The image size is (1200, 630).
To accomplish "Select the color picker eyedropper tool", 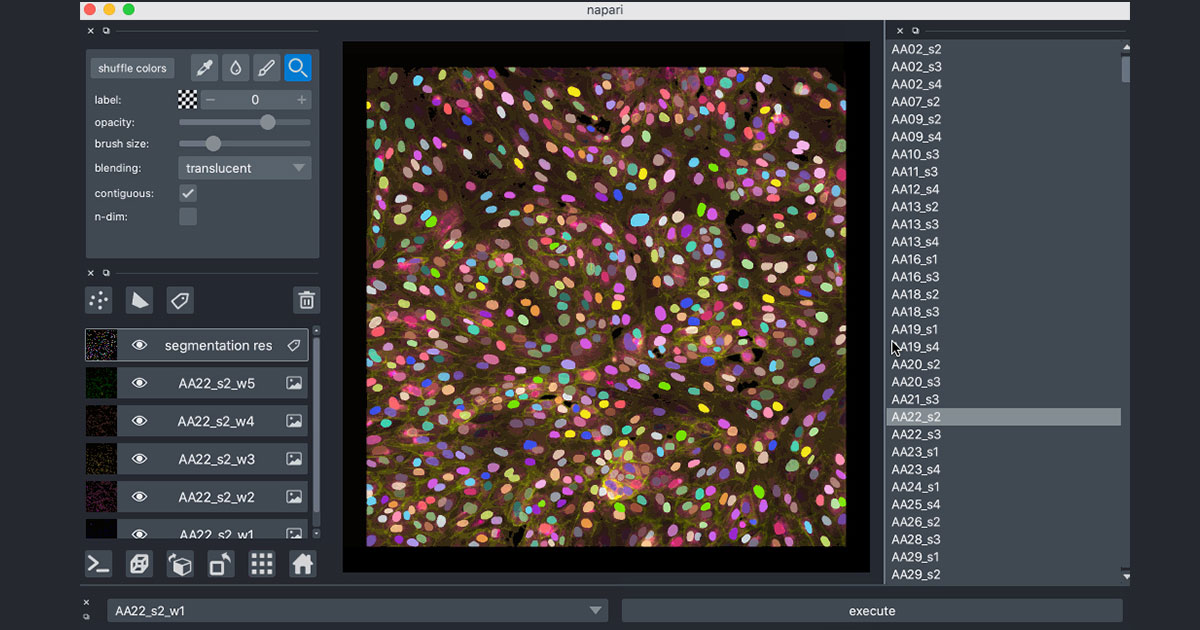I will coord(205,68).
